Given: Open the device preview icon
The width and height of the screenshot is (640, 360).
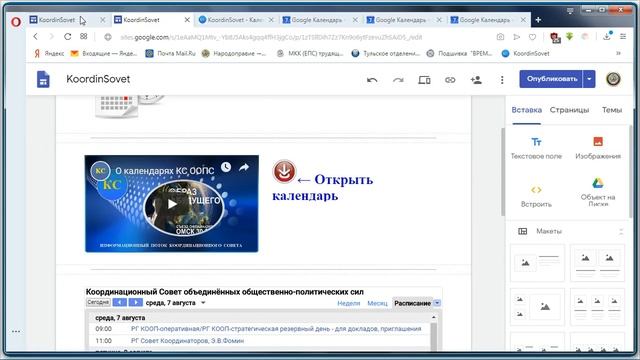Looking at the screenshot, I should pos(424,80).
